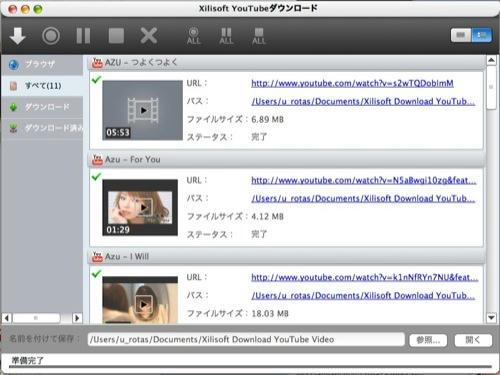Click the new download arrow icon
Screen dimensions: 500x375
click(x=18, y=36)
